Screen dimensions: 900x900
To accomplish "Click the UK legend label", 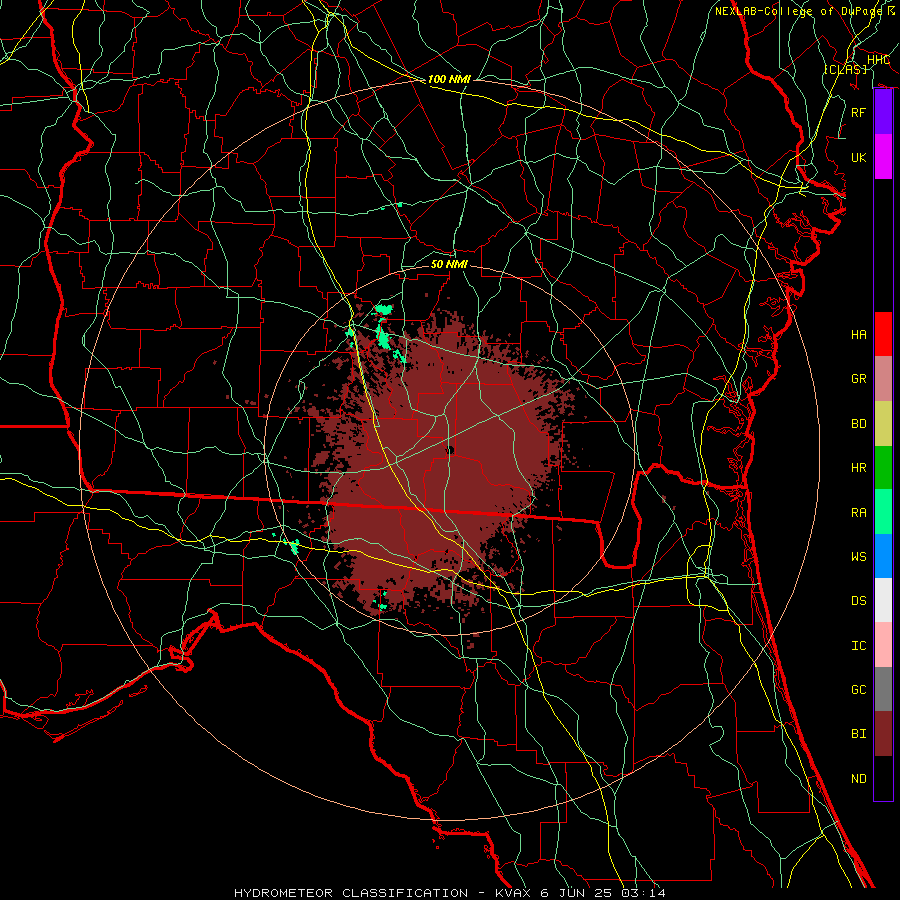I will click(x=859, y=157).
